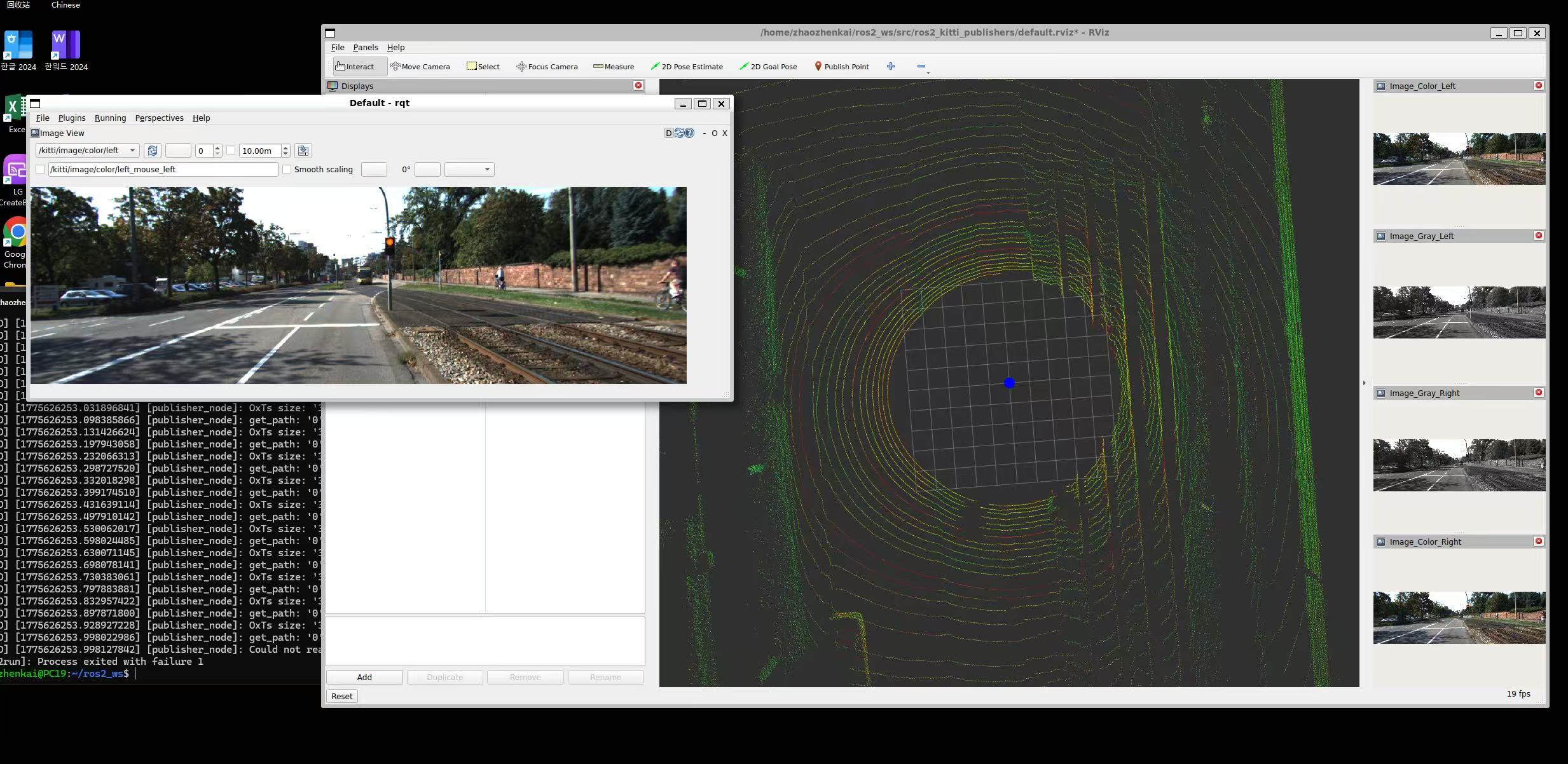Close the Image_Gray_Left panel
Viewport: 1568px width, 764px height.
tap(1539, 235)
